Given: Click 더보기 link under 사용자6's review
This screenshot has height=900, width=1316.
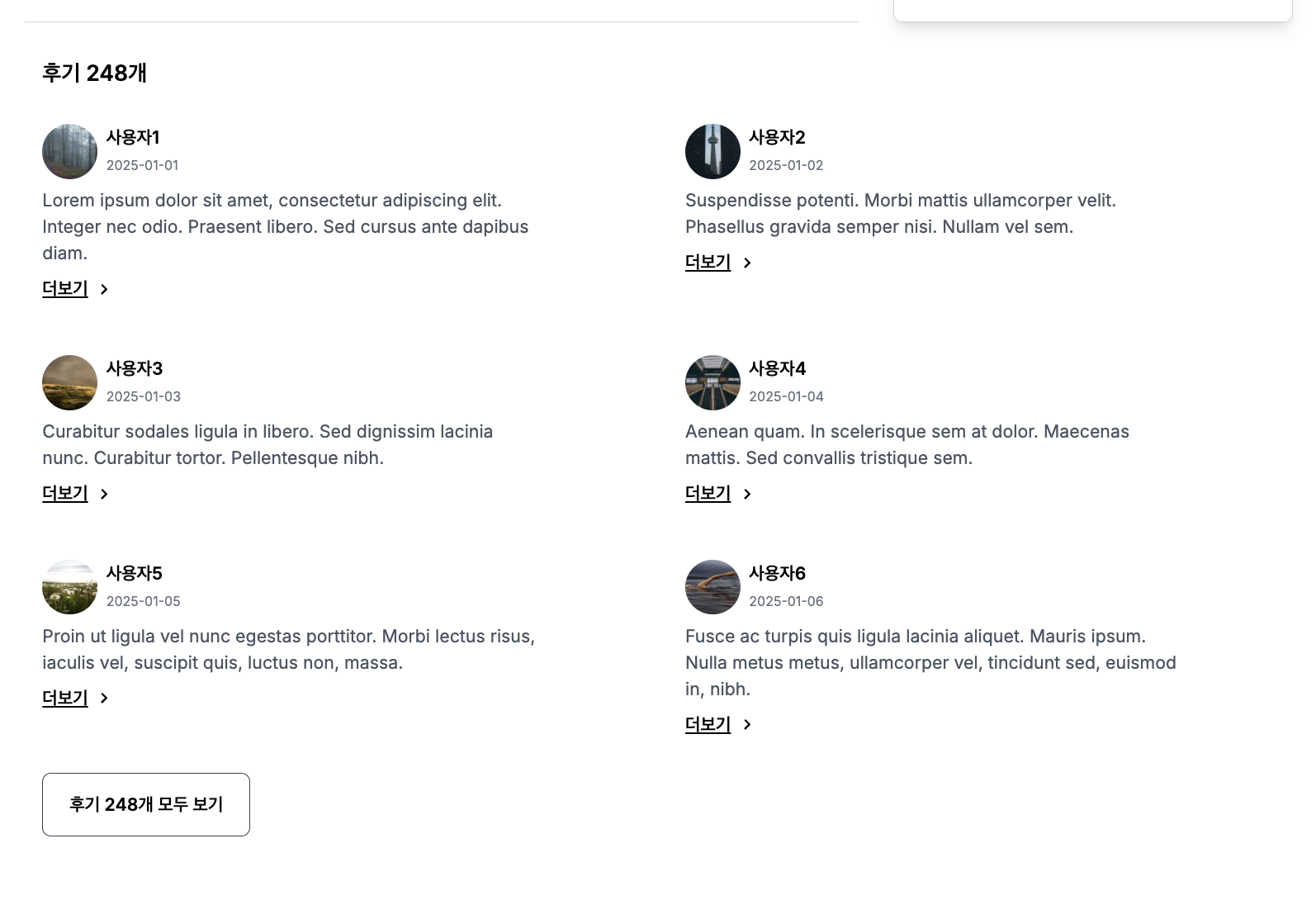Looking at the screenshot, I should tap(708, 725).
